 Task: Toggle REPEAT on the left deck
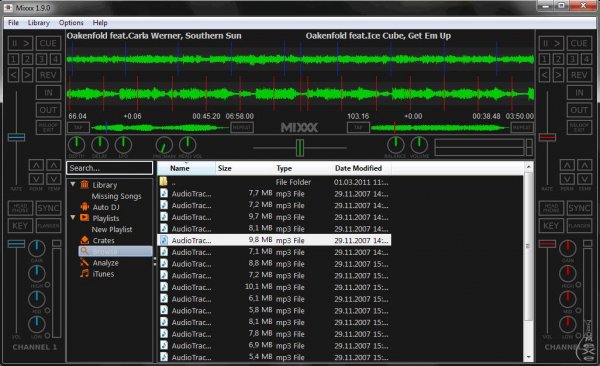(x=242, y=127)
